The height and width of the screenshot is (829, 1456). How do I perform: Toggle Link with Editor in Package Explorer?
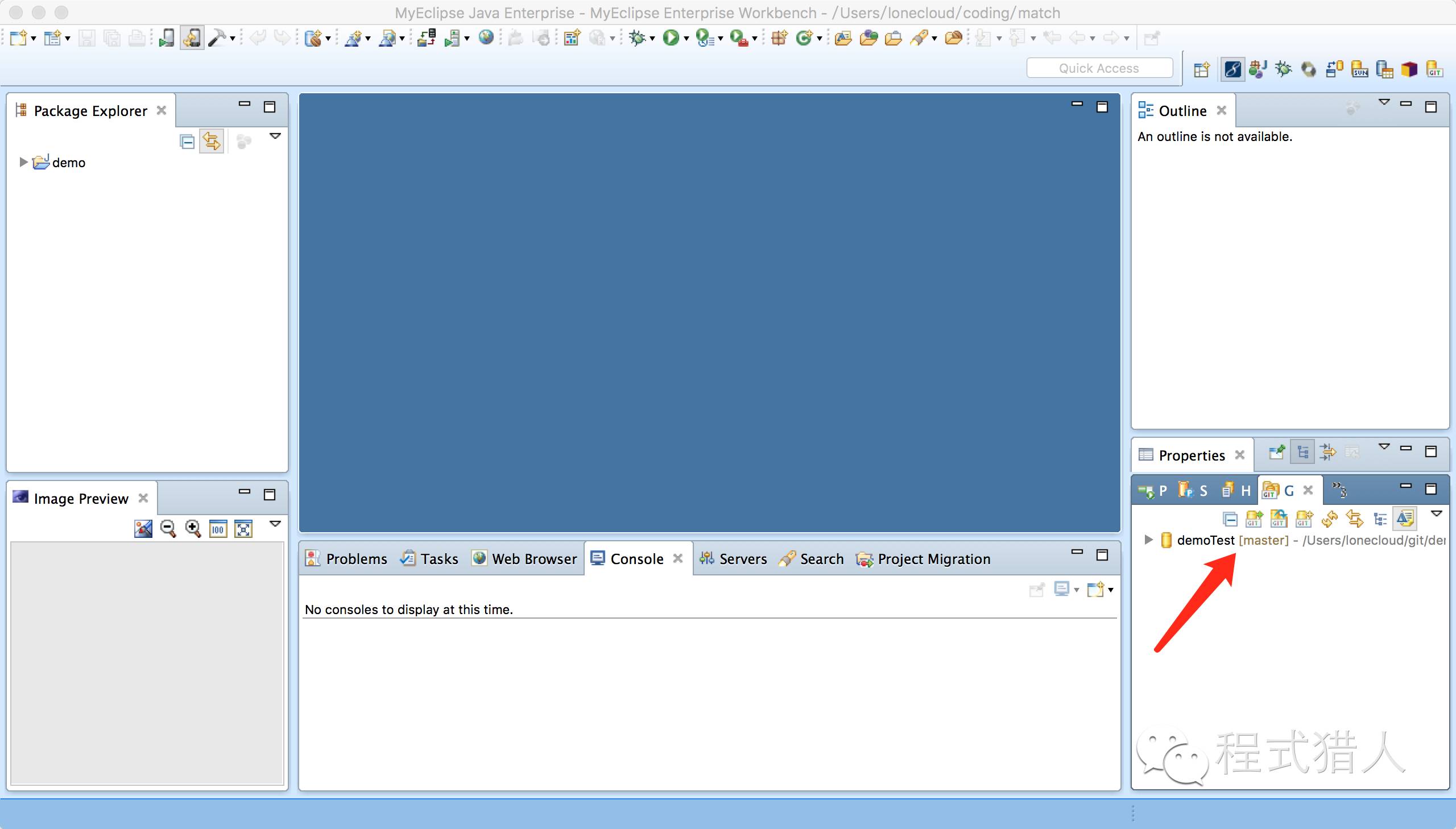[x=212, y=141]
